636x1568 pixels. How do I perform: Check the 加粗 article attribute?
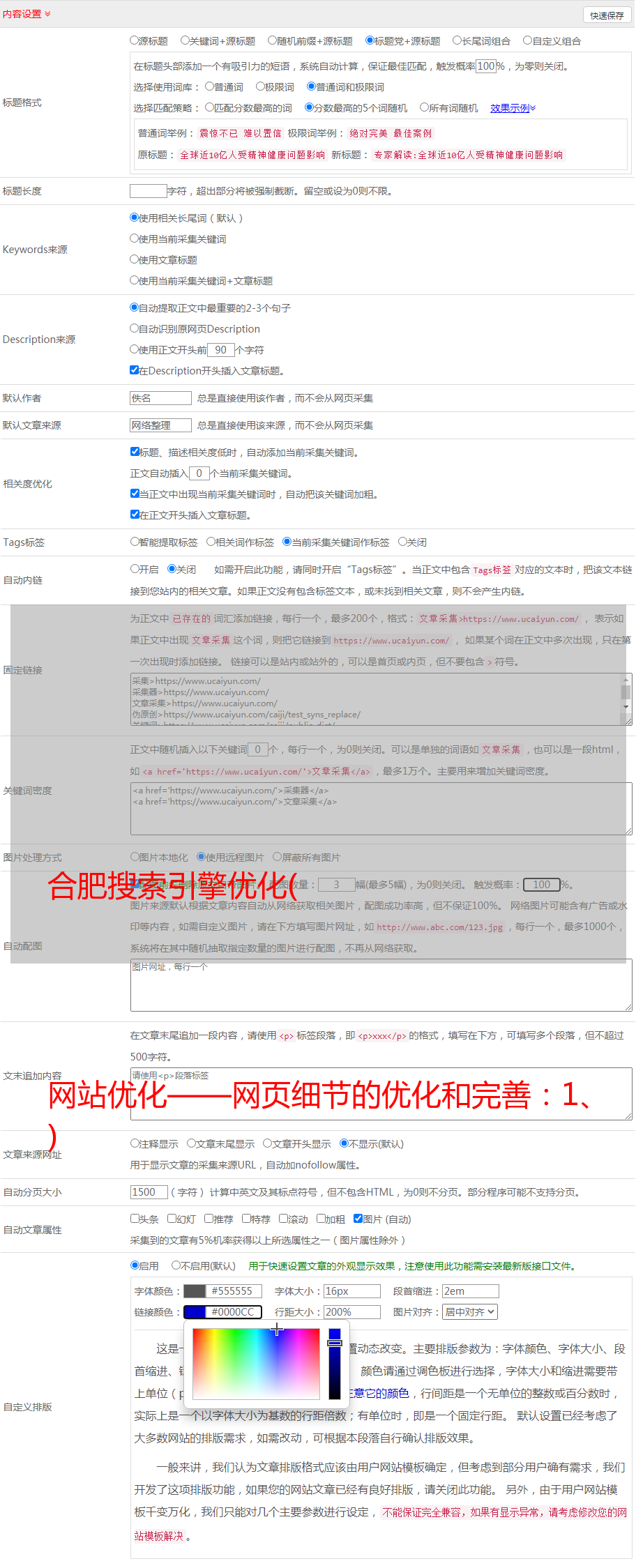point(321,1219)
